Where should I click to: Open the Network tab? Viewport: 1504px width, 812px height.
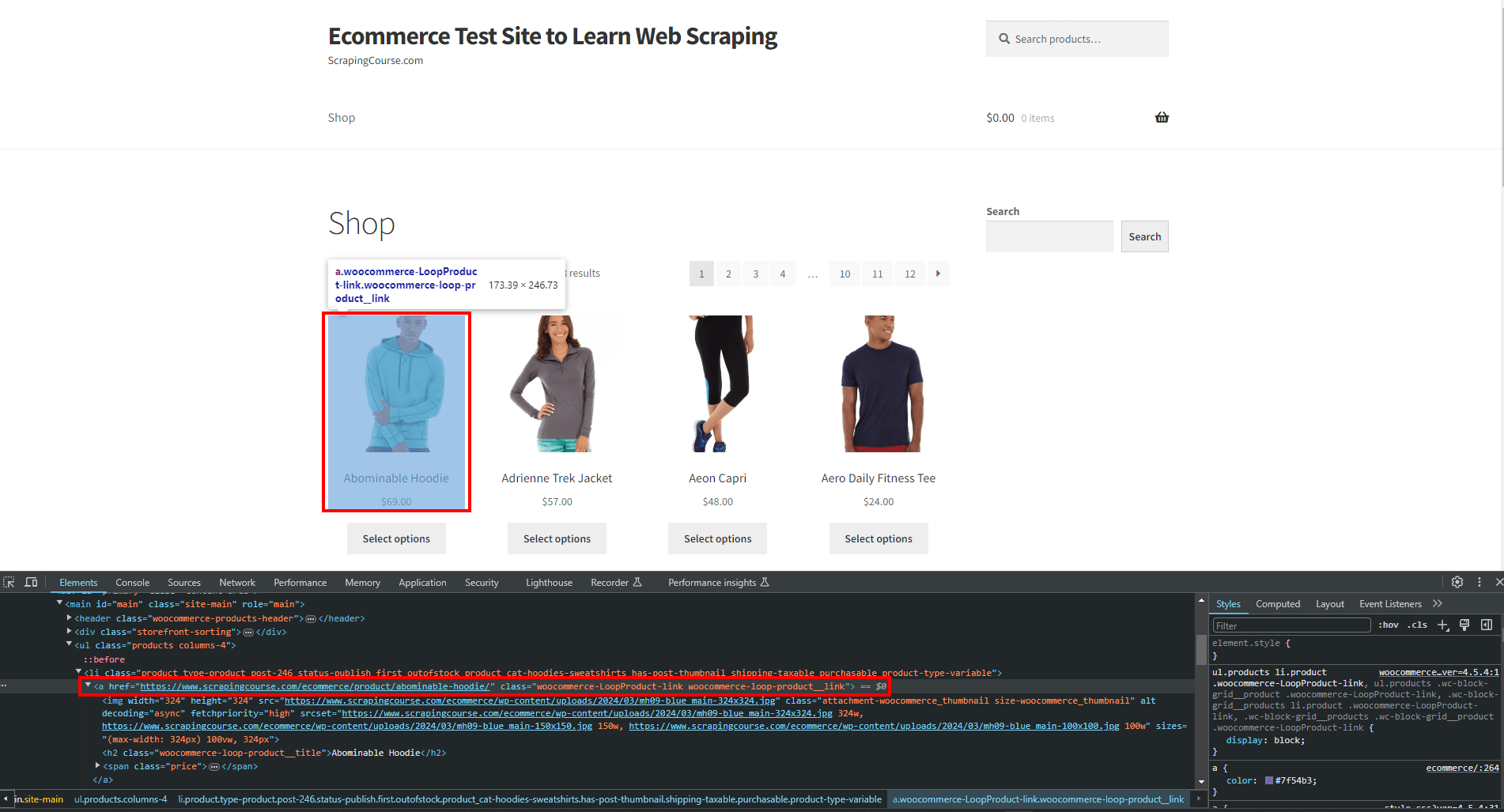237,582
